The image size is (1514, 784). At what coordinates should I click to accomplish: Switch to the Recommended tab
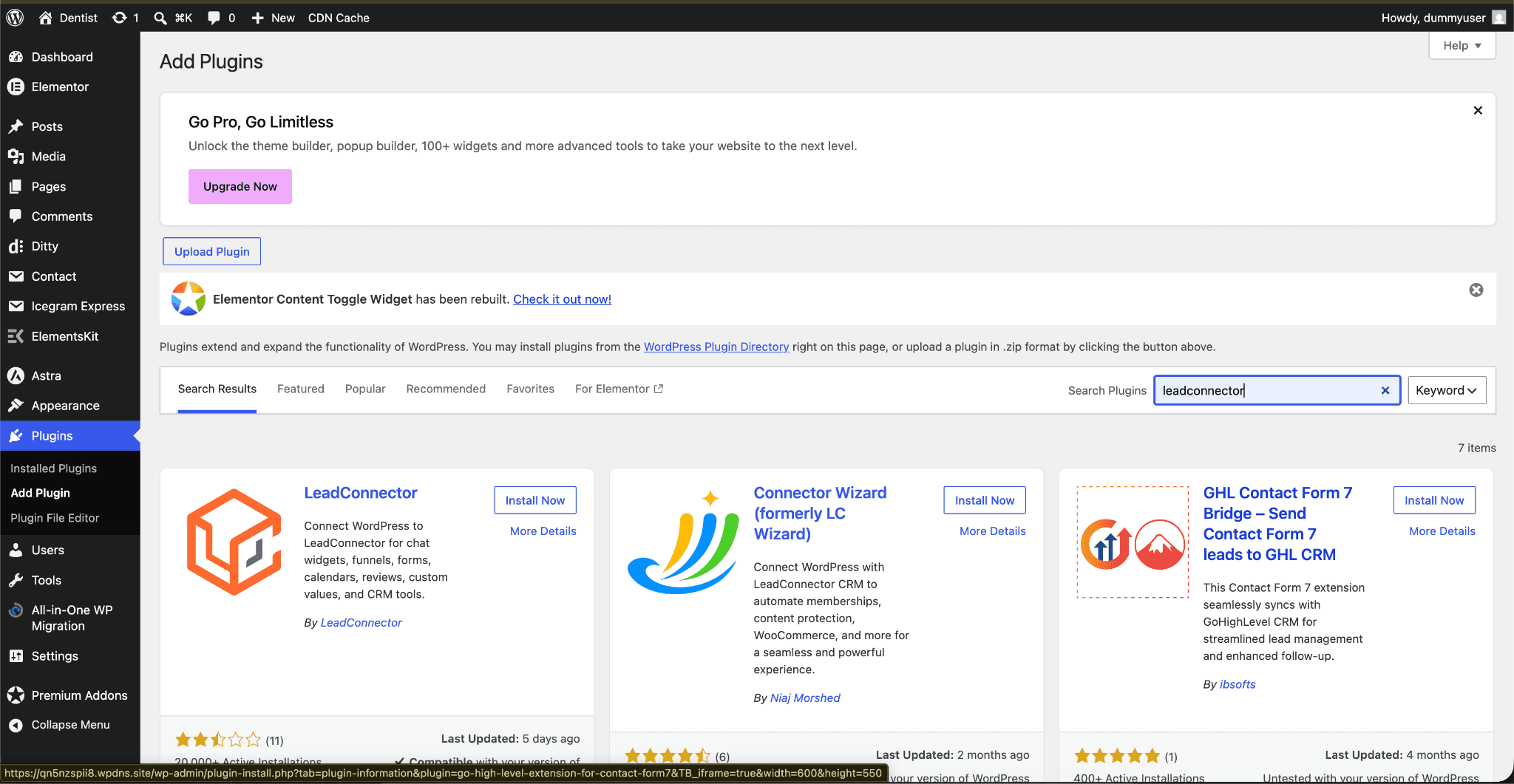[x=446, y=389]
